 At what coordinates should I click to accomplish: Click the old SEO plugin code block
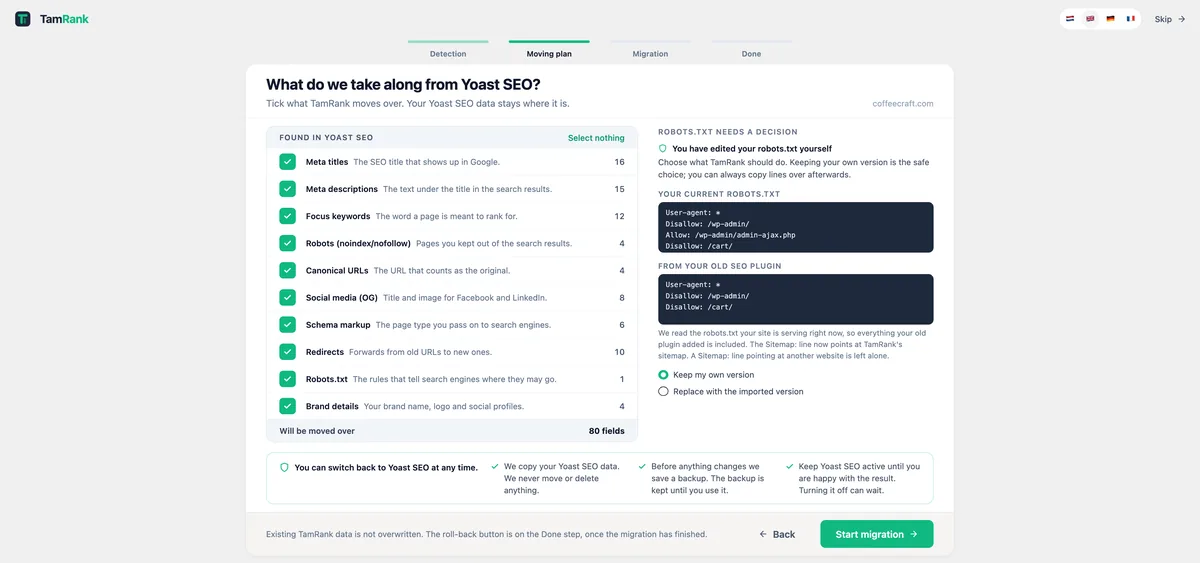(x=796, y=299)
